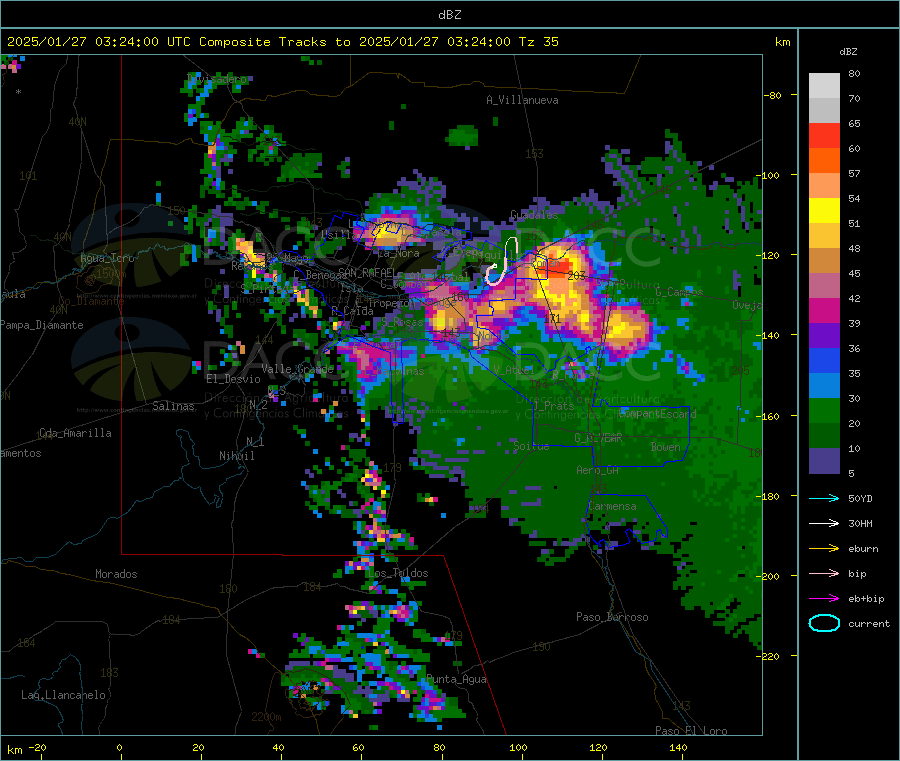The width and height of the screenshot is (900, 761).
Task: Click the pink bip arrow in legend
Action: click(x=824, y=573)
